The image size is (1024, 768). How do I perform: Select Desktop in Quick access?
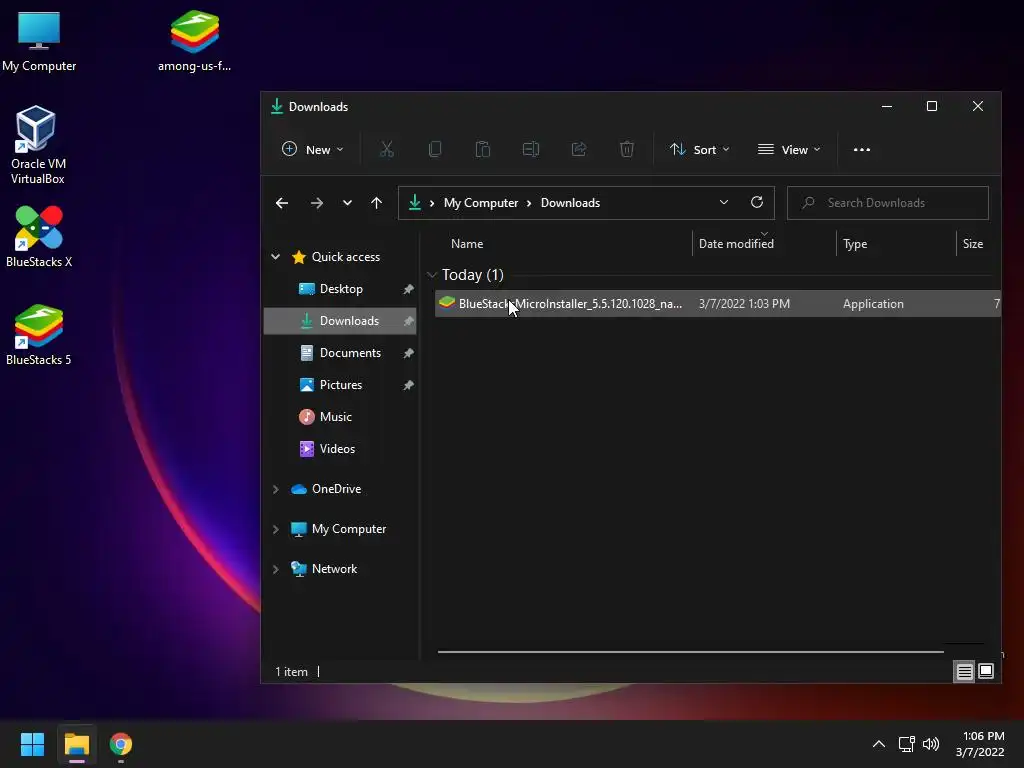point(340,289)
